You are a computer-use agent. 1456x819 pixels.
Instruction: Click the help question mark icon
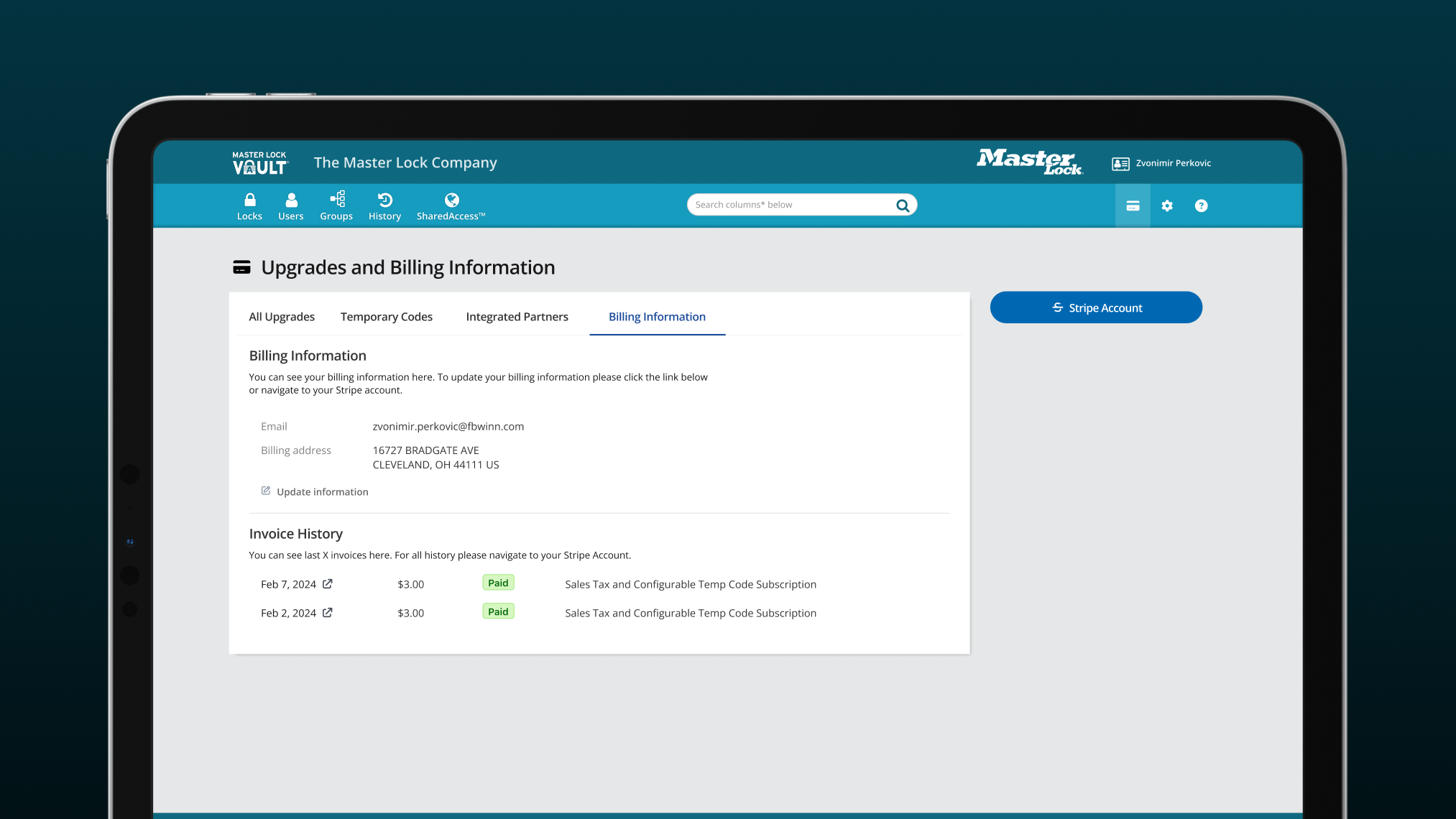tap(1201, 205)
